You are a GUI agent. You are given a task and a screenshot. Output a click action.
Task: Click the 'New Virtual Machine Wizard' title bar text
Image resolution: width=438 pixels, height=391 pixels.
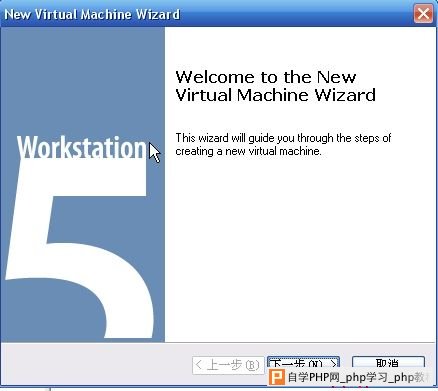(x=92, y=14)
